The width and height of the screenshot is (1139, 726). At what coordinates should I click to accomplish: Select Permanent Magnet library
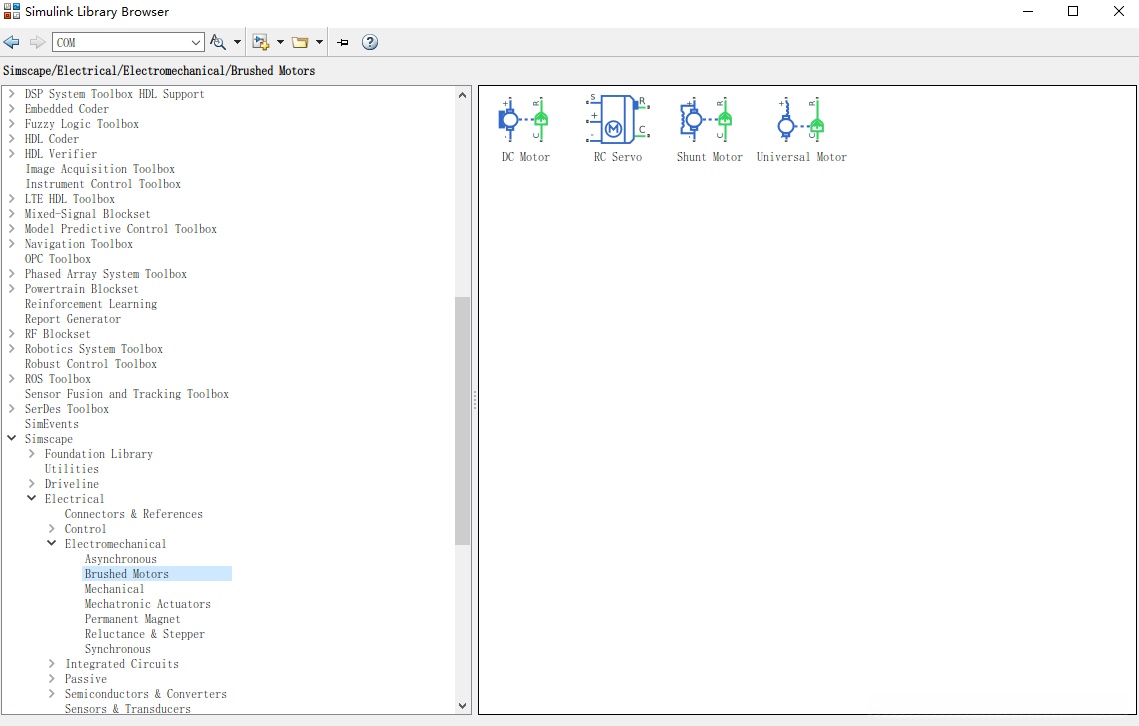tap(132, 618)
